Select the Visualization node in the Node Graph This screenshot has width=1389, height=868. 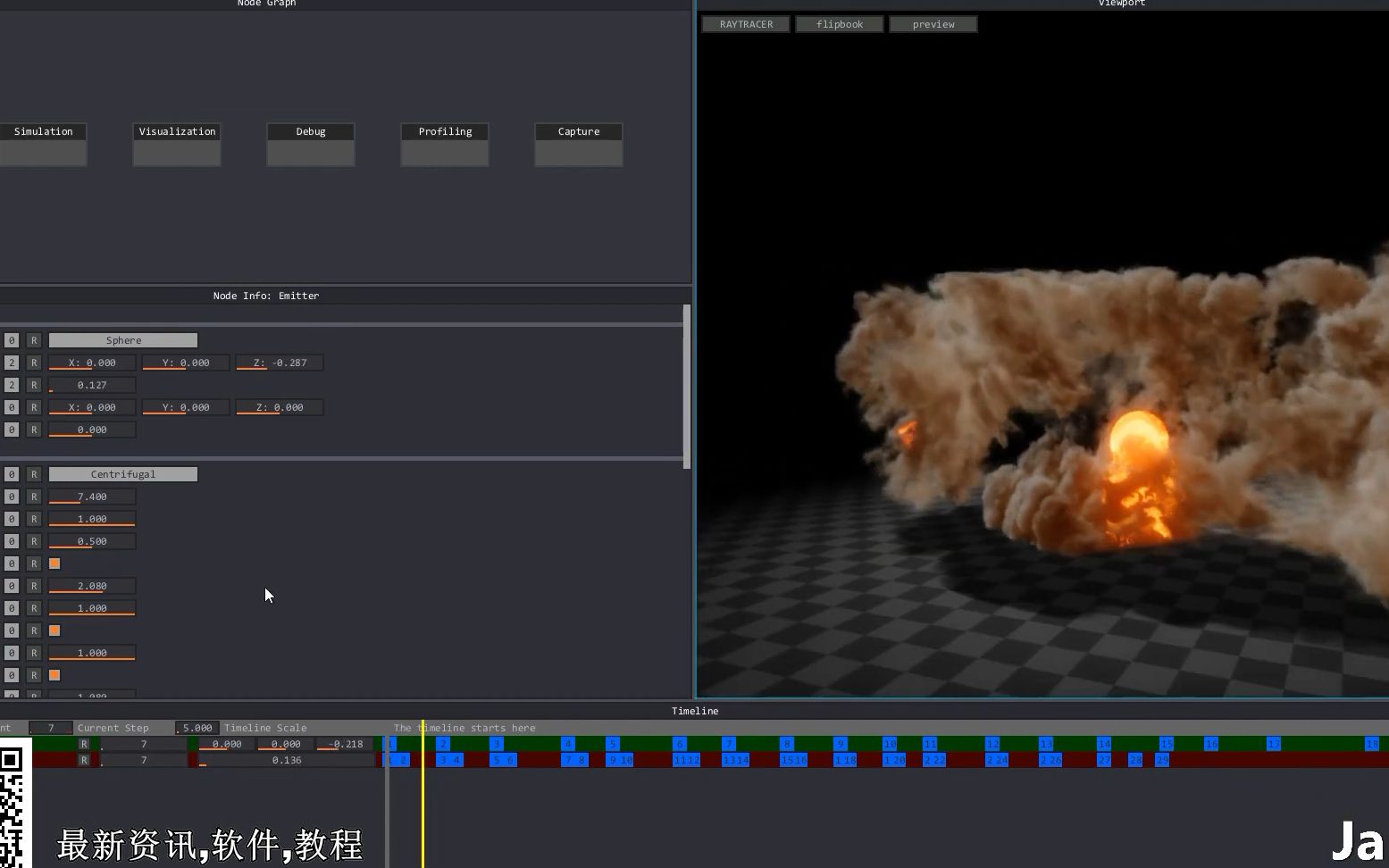tap(177, 144)
